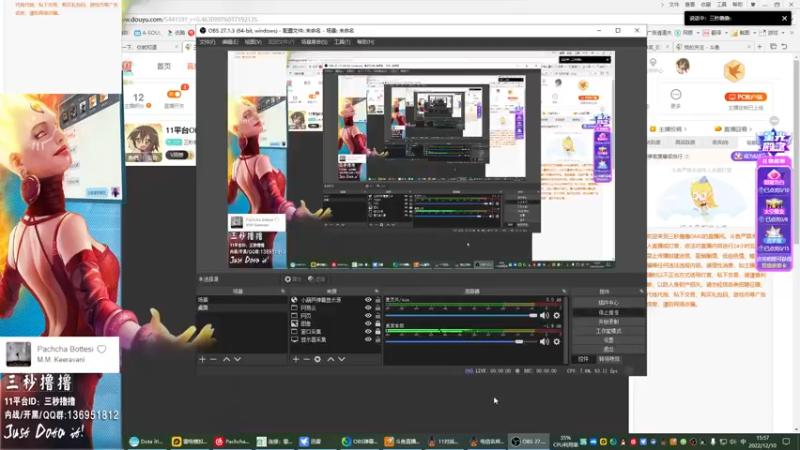Close the notification popup at the top right
The image size is (800, 450).
point(784,18)
